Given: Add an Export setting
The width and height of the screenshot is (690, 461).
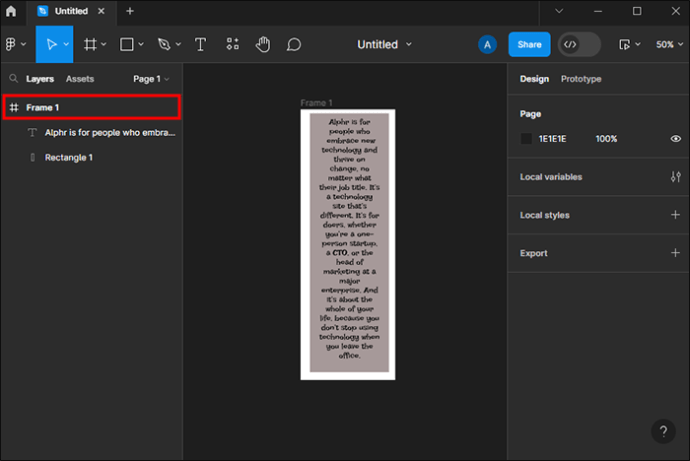Looking at the screenshot, I should [675, 253].
